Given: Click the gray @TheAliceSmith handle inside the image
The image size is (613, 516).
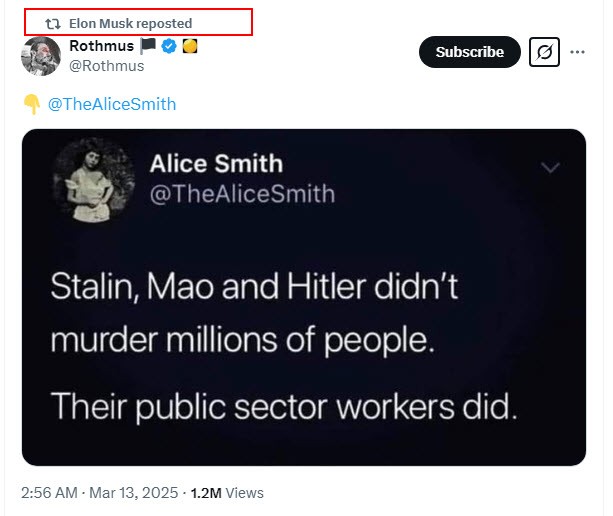Looking at the screenshot, I should pos(242,193).
